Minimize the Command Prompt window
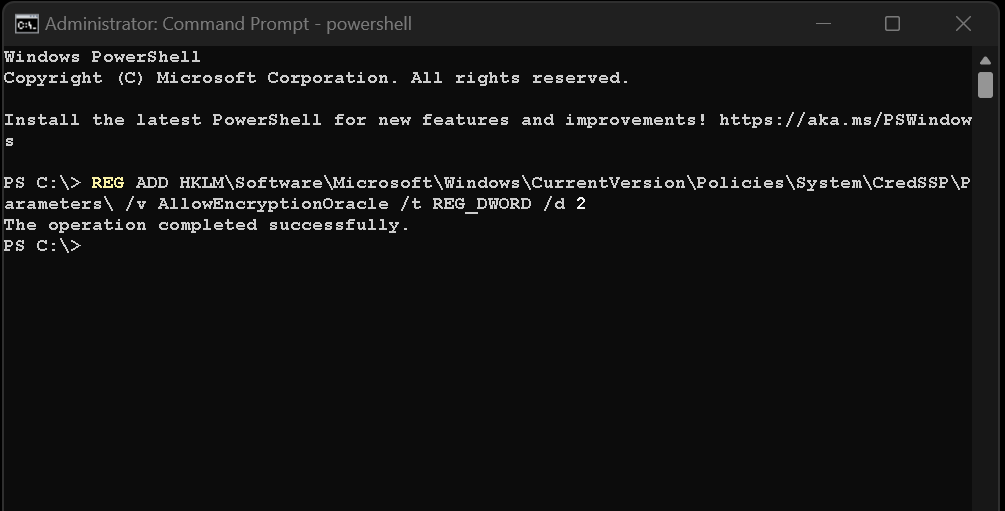Screen dimensions: 1005x511 (x=822, y=24)
